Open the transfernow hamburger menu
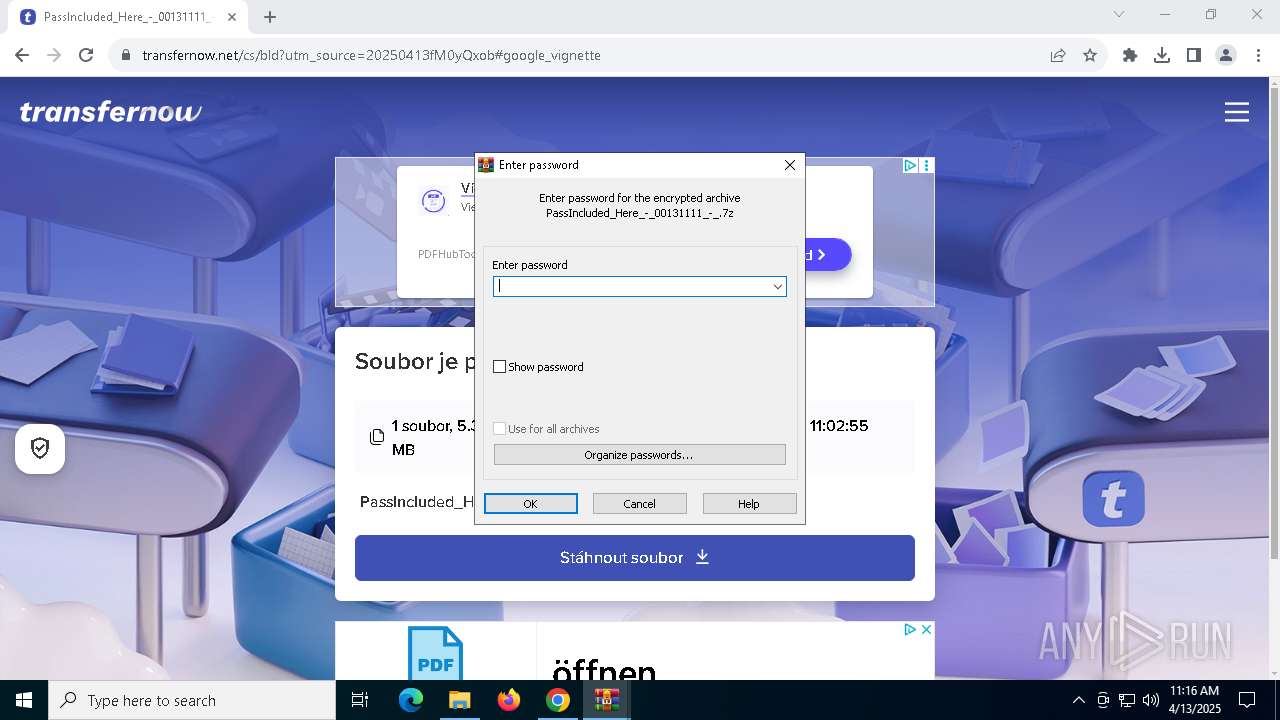The width and height of the screenshot is (1280, 720). tap(1237, 112)
